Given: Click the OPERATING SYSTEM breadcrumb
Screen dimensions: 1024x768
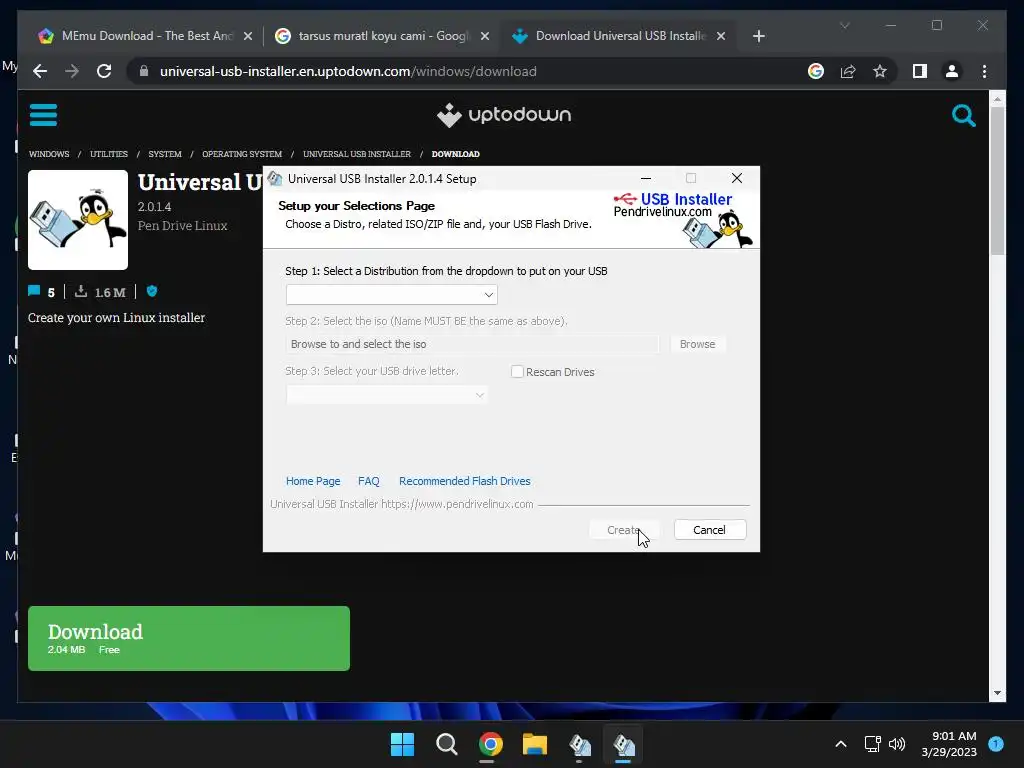Looking at the screenshot, I should pyautogui.click(x=242, y=154).
